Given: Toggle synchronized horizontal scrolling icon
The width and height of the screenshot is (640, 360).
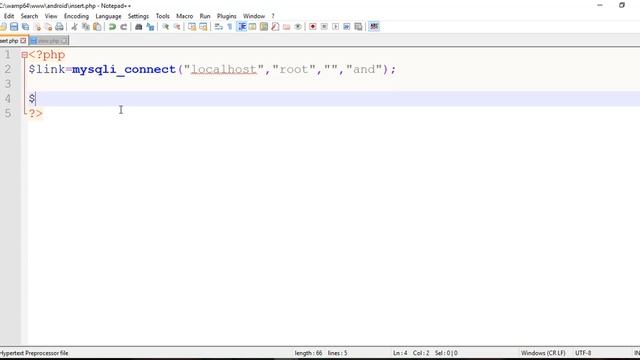Looking at the screenshot, I should point(203,27).
